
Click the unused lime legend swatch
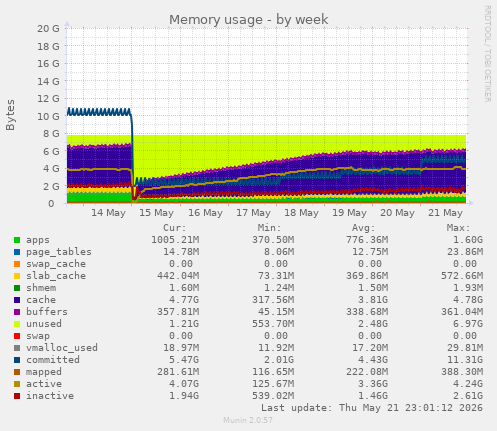point(17,324)
